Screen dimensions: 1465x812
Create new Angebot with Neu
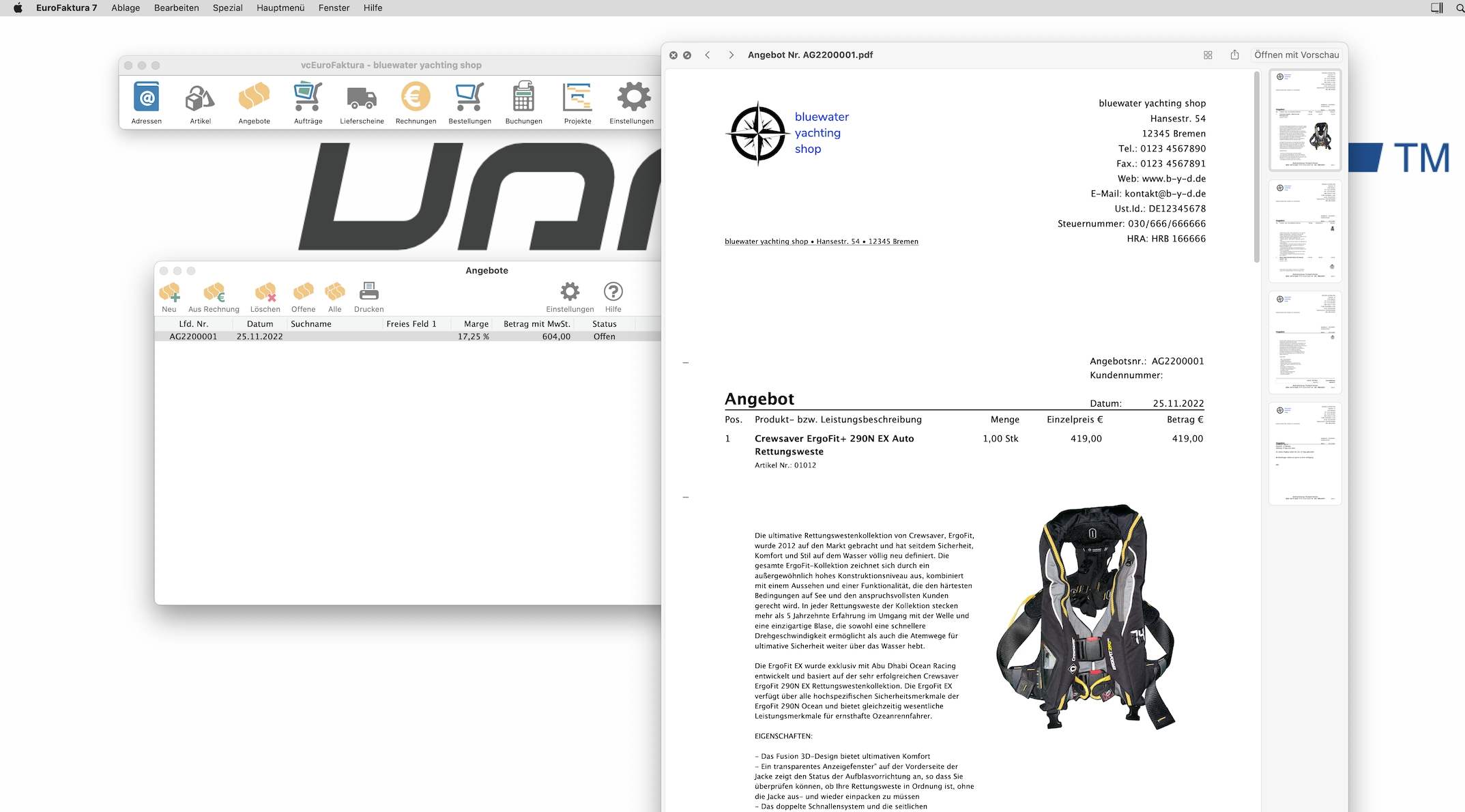169,293
